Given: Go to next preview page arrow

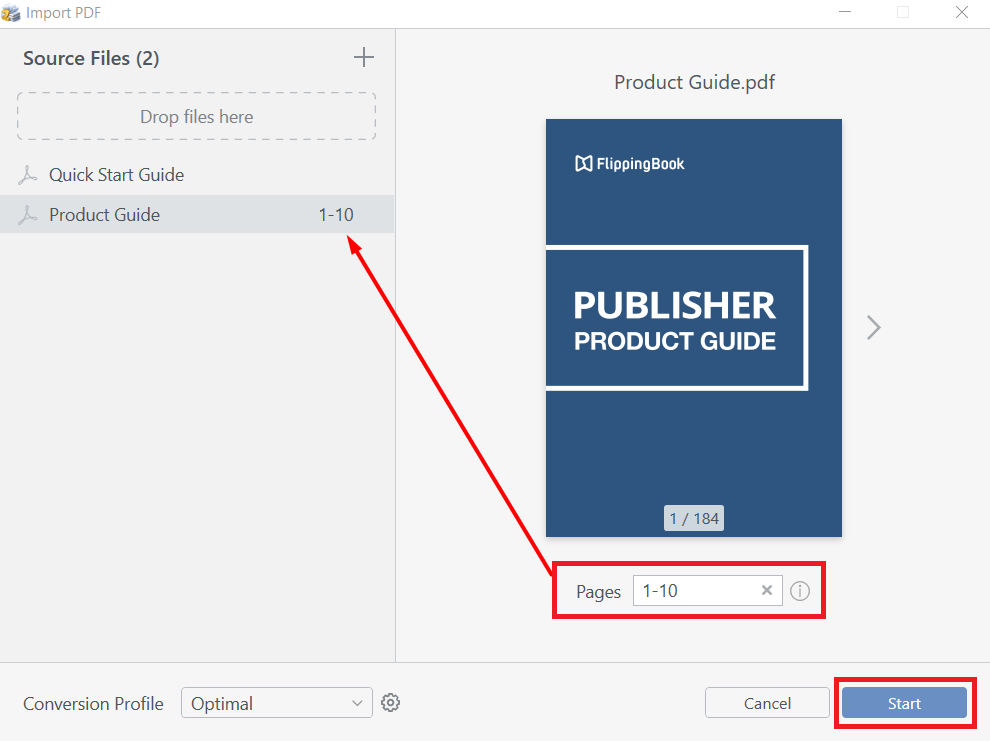Looking at the screenshot, I should (x=873, y=328).
